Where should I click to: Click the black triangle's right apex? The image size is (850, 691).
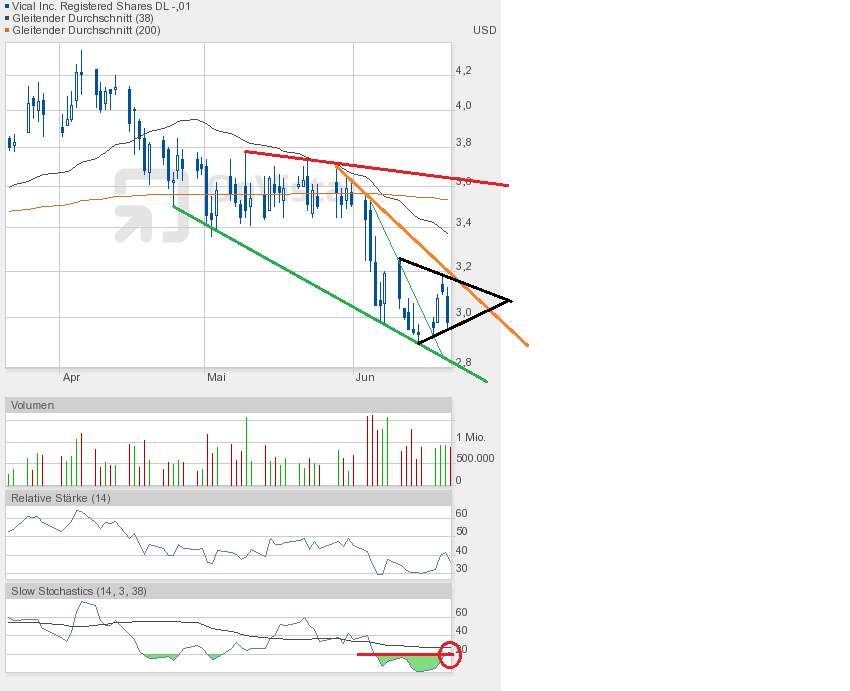[x=510, y=300]
